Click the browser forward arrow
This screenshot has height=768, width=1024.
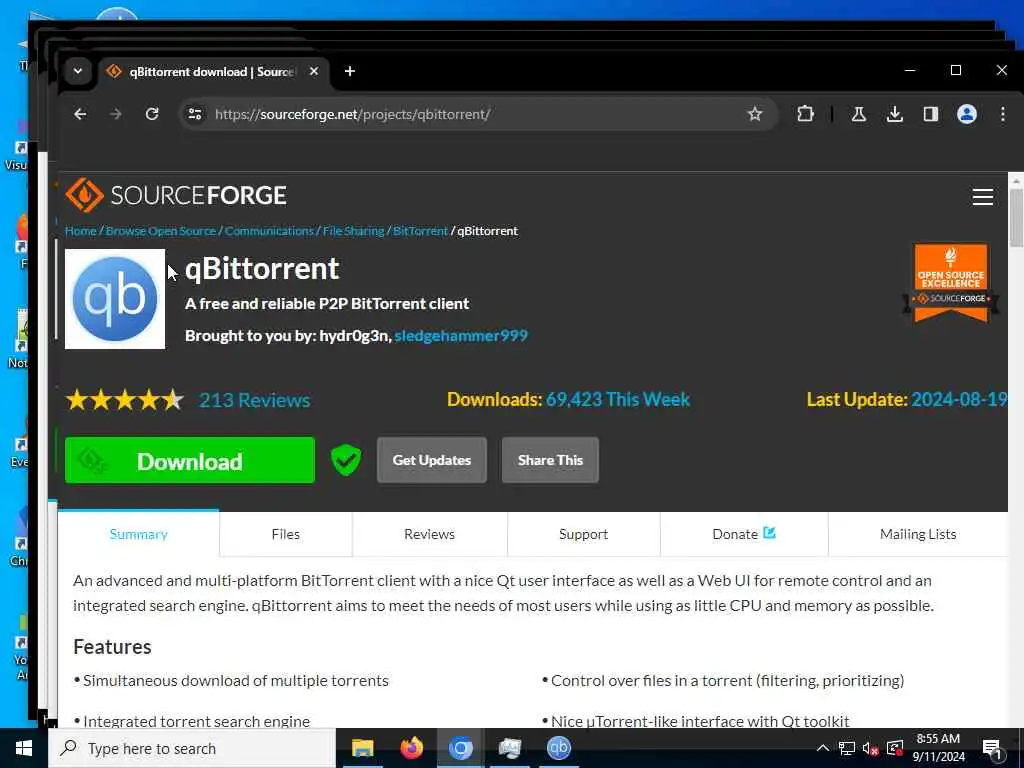click(116, 114)
